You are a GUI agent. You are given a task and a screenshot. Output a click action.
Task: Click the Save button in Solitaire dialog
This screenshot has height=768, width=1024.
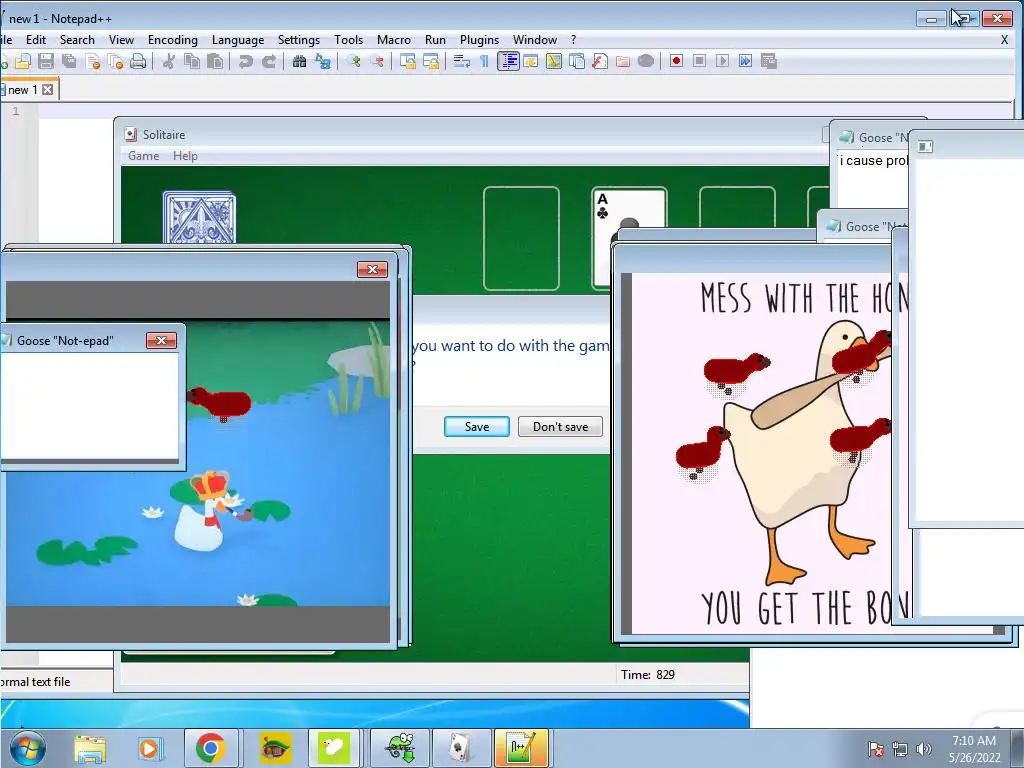coord(477,426)
